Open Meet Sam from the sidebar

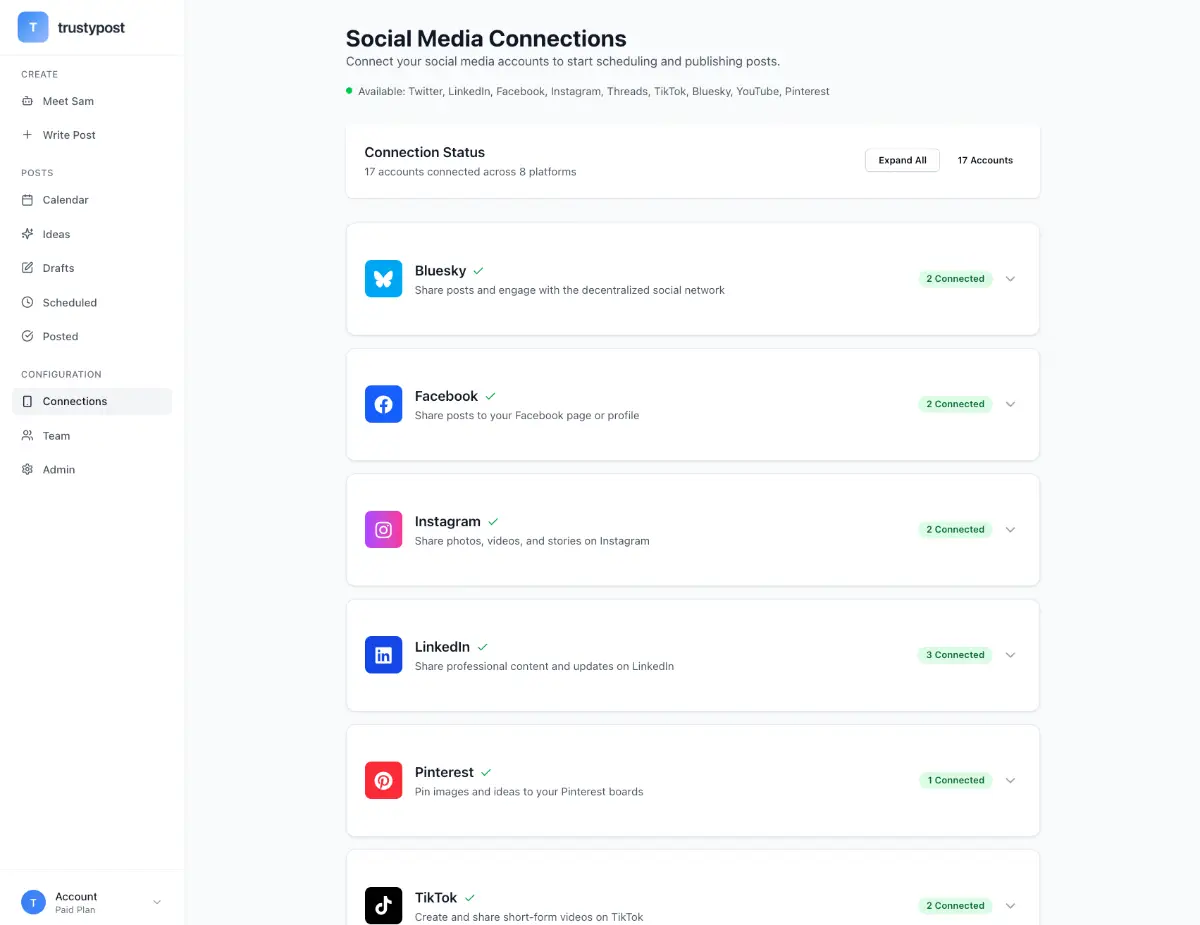click(68, 101)
